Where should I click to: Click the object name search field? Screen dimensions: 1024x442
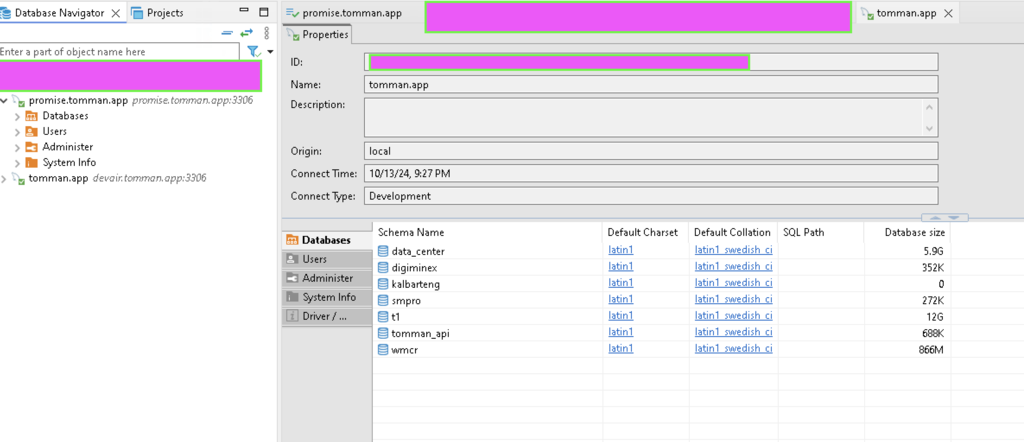click(118, 51)
